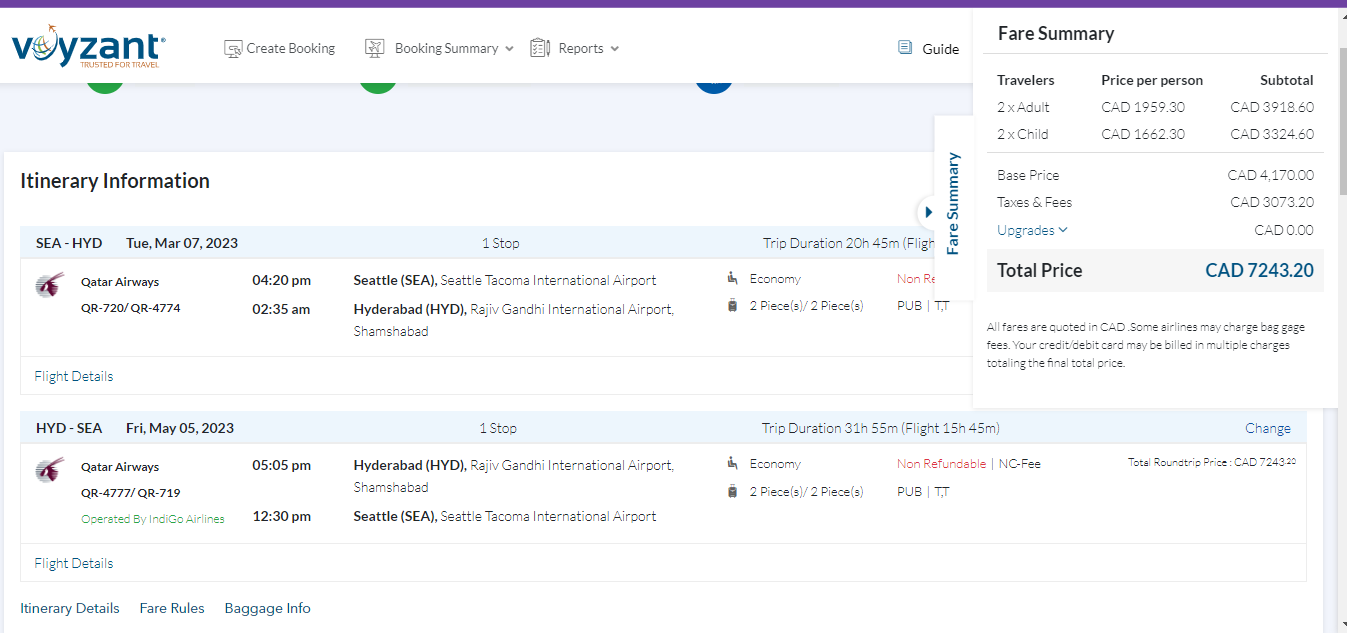Click Change on the HYD-SEA flight
The width and height of the screenshot is (1347, 633).
(x=1267, y=428)
